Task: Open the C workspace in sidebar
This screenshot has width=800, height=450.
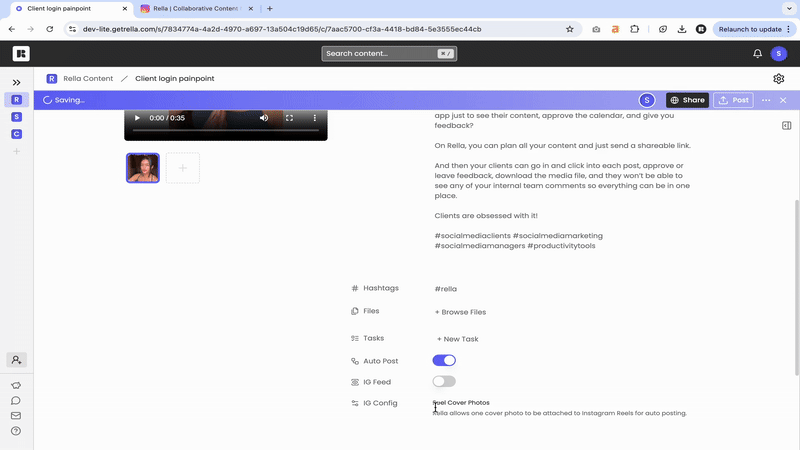Action: (16, 134)
